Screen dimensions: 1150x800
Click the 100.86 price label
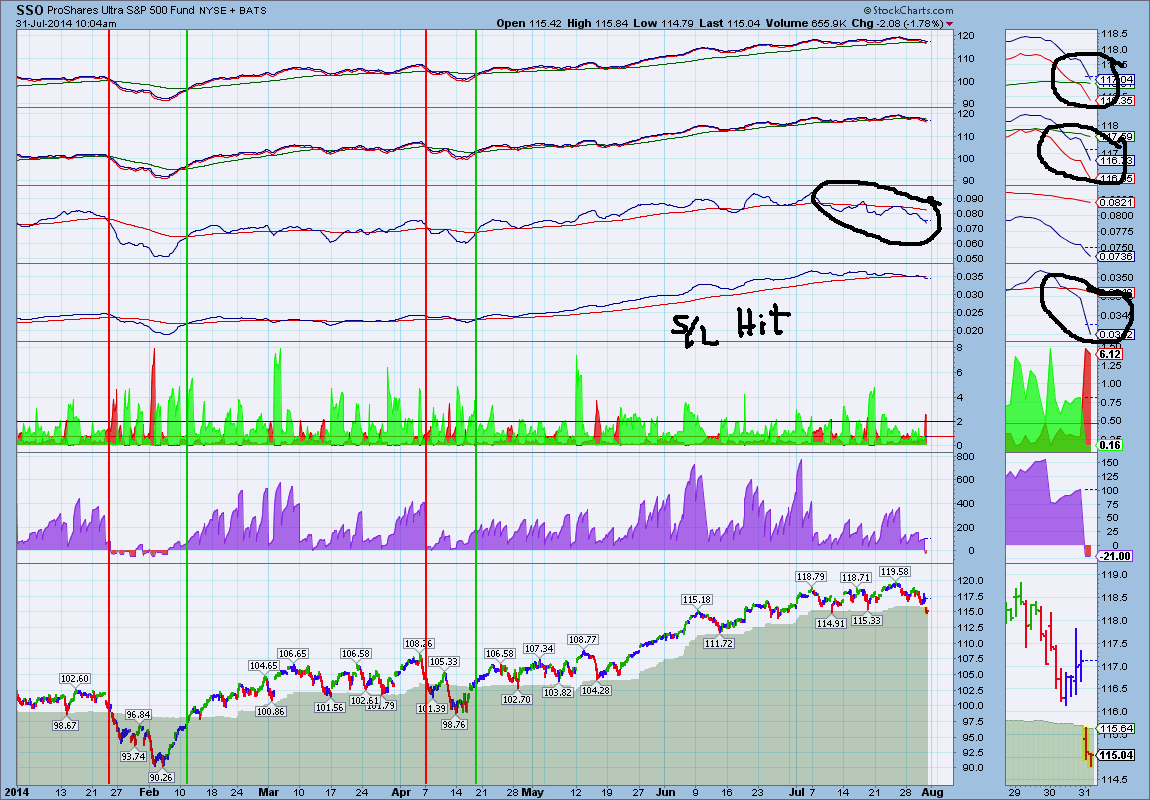(x=270, y=711)
